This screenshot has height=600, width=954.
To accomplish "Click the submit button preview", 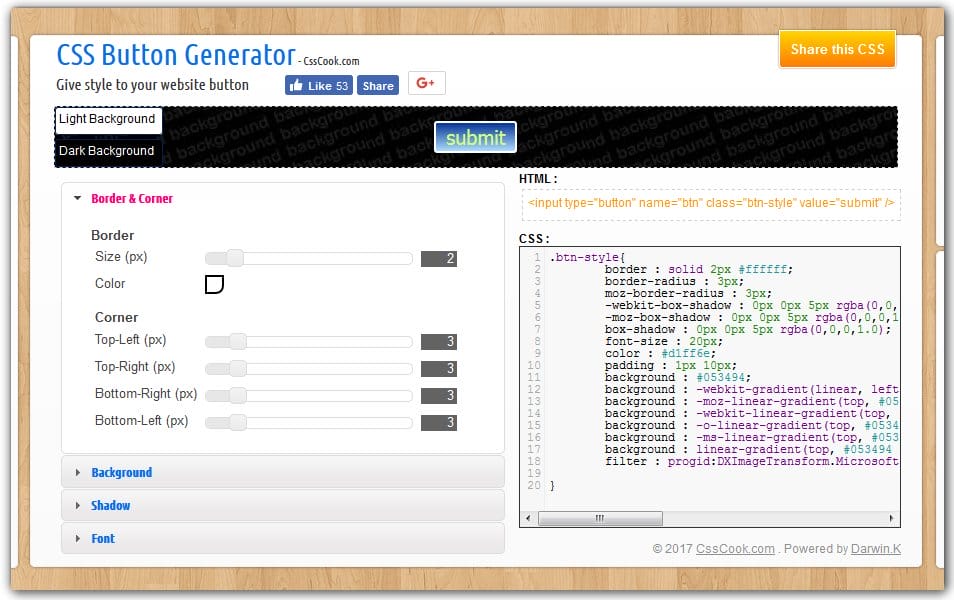I will [475, 137].
